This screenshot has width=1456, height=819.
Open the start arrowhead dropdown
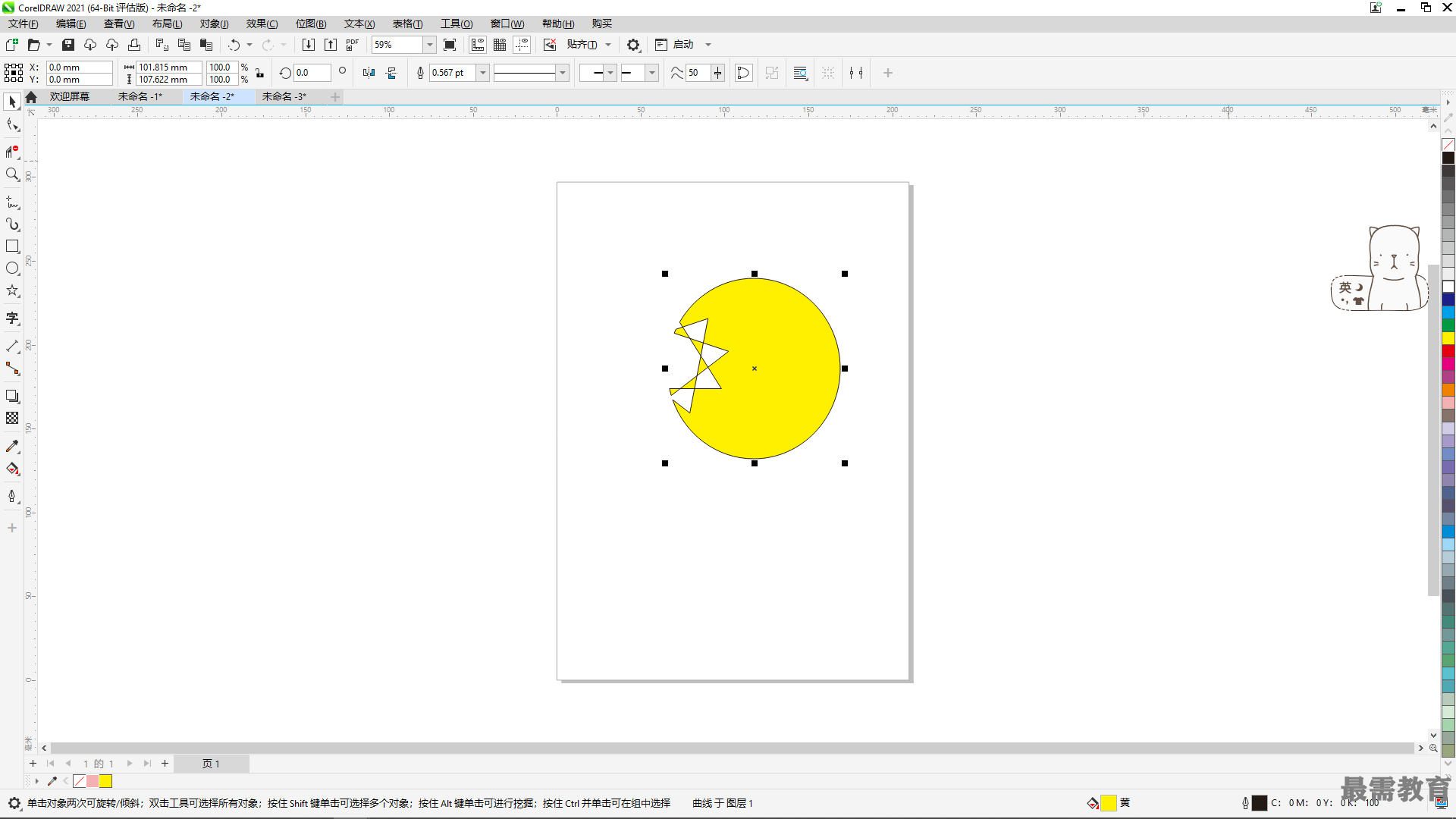[610, 73]
